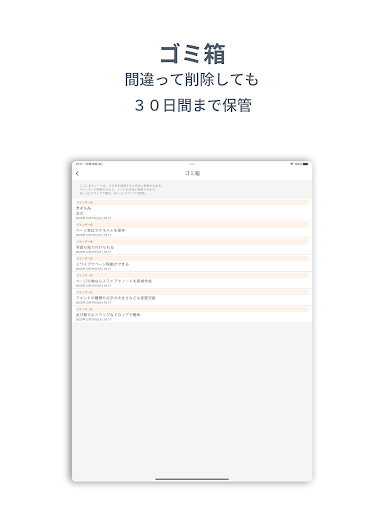
Task: Open the note about スワイプでページ移動ができる
Action: click(192, 263)
